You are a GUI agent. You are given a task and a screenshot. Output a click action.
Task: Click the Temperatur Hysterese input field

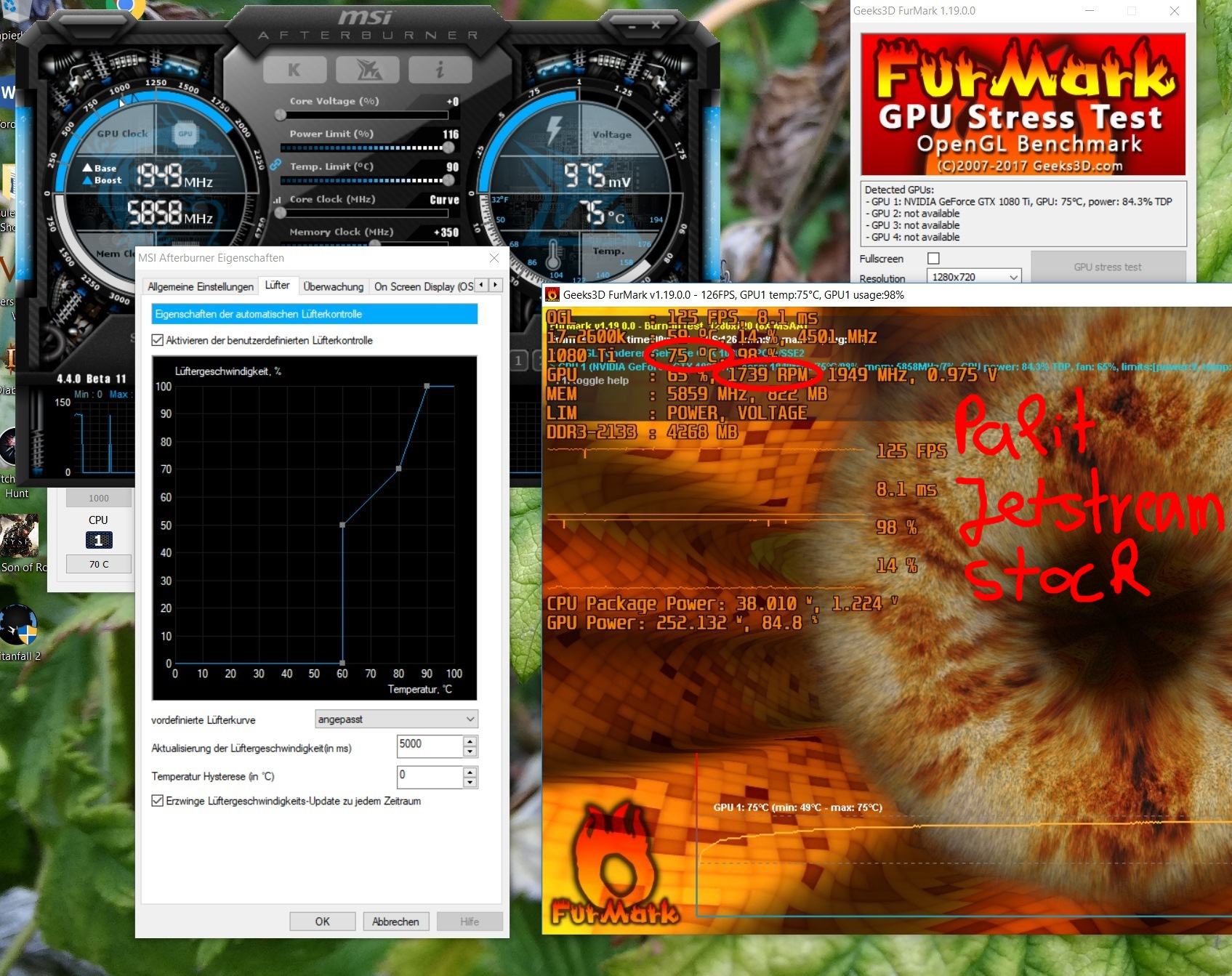[430, 777]
